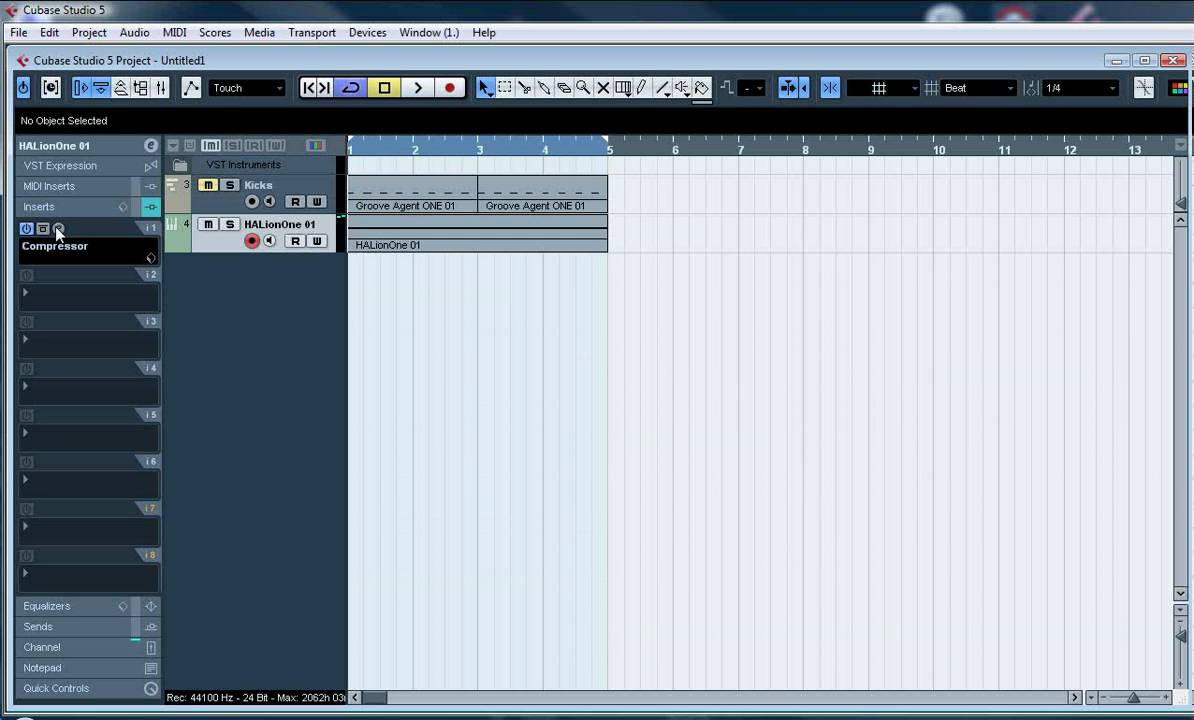
Task: Select the Glue tool
Action: click(x=544, y=88)
